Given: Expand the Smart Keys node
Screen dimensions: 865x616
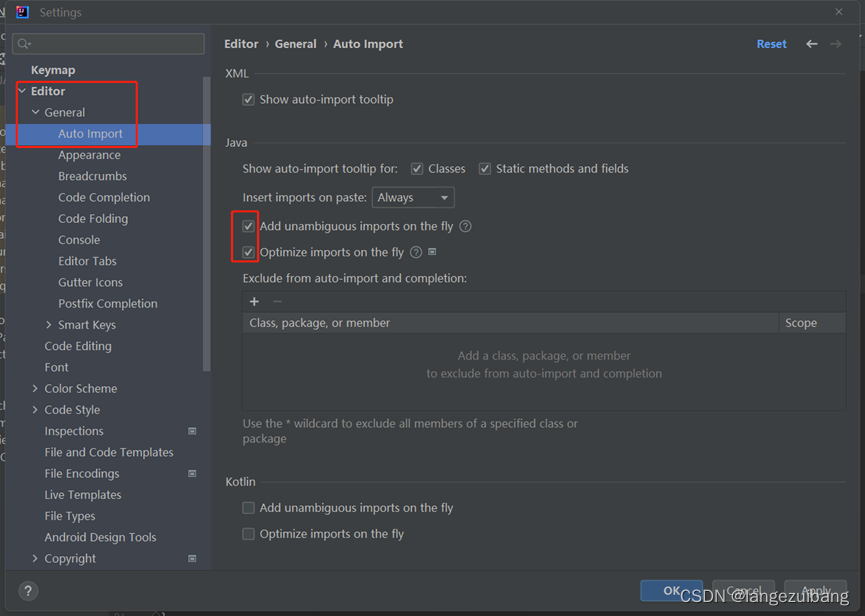Looking at the screenshot, I should click(x=49, y=325).
